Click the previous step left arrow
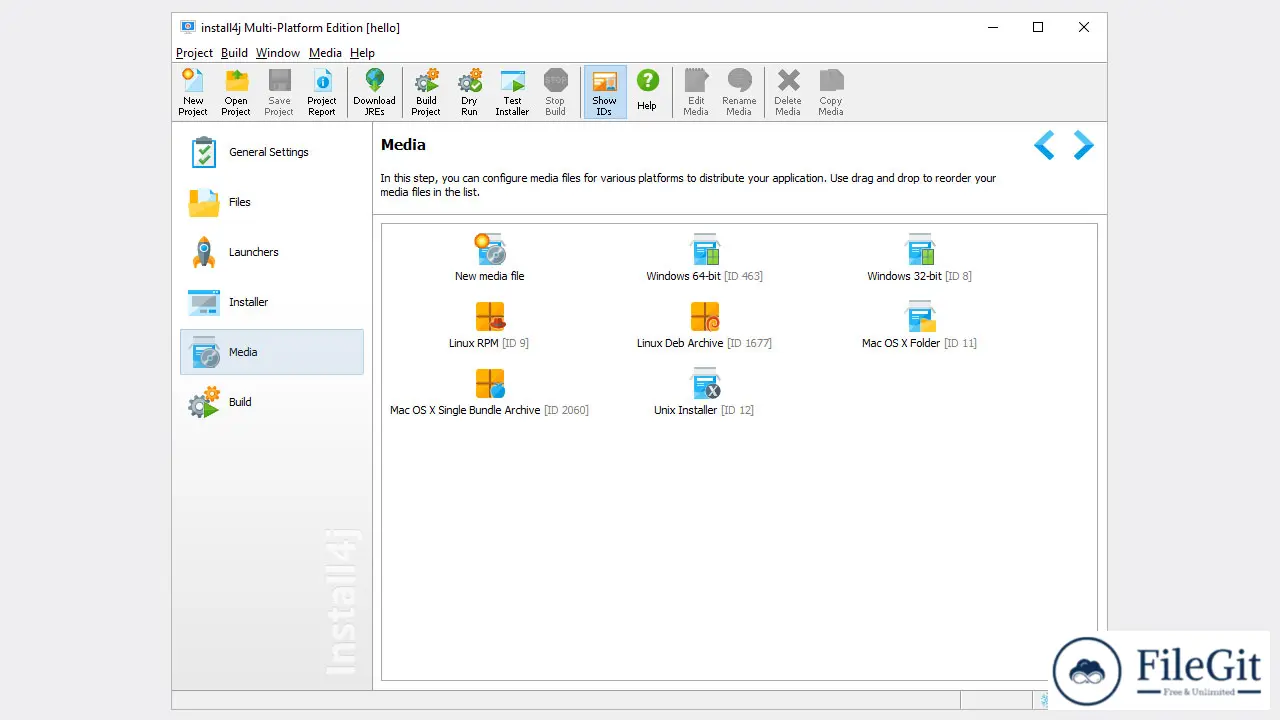 (1044, 145)
